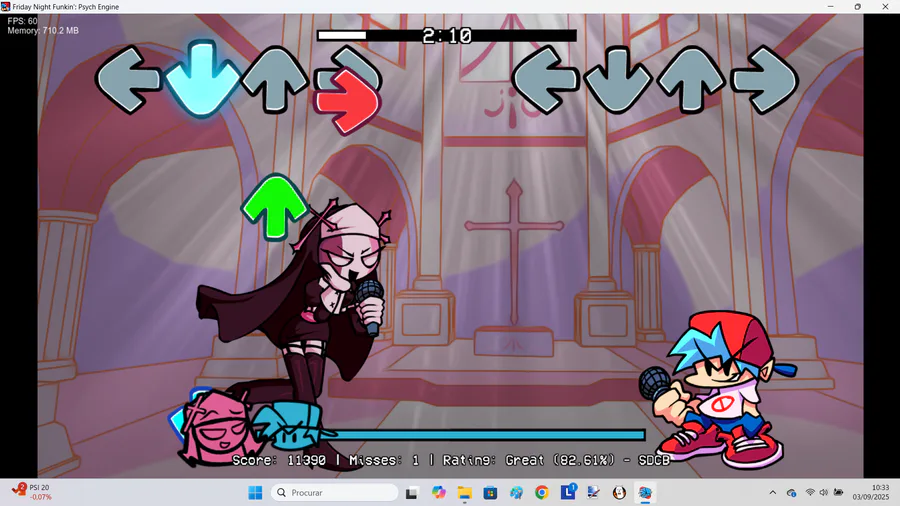900x506 pixels.
Task: Open the penguin app on the taskbar
Action: (619, 492)
